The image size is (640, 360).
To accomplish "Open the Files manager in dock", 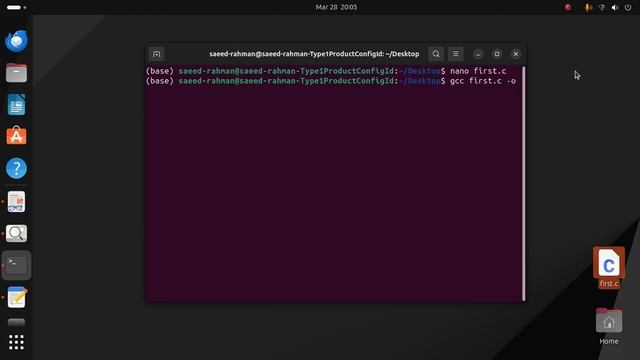I will point(16,73).
